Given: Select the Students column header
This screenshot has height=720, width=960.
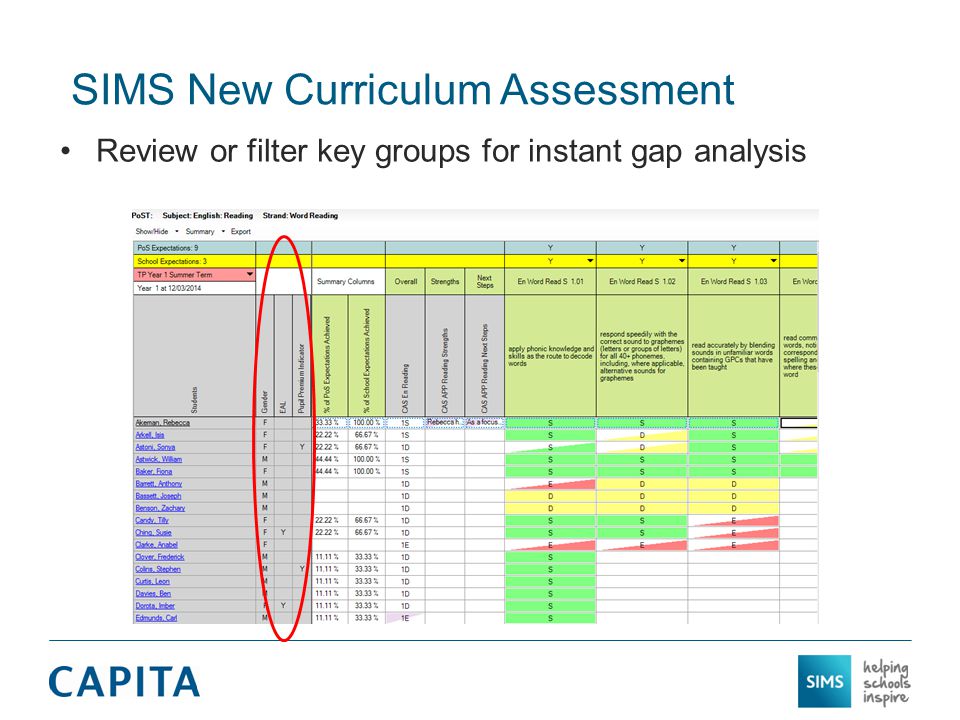Looking at the screenshot, I should pos(195,355).
